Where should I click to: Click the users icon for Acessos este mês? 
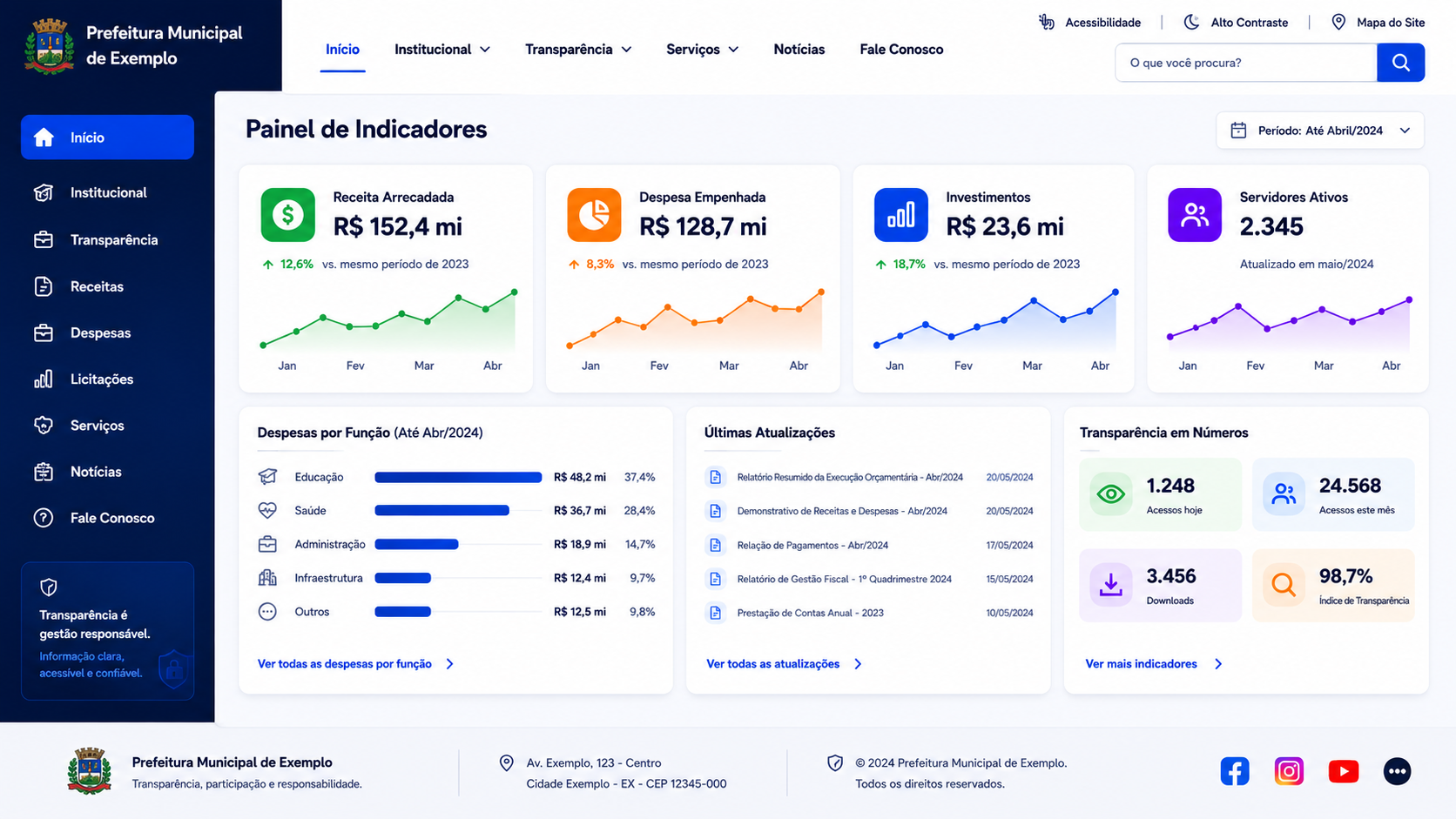click(x=1284, y=494)
